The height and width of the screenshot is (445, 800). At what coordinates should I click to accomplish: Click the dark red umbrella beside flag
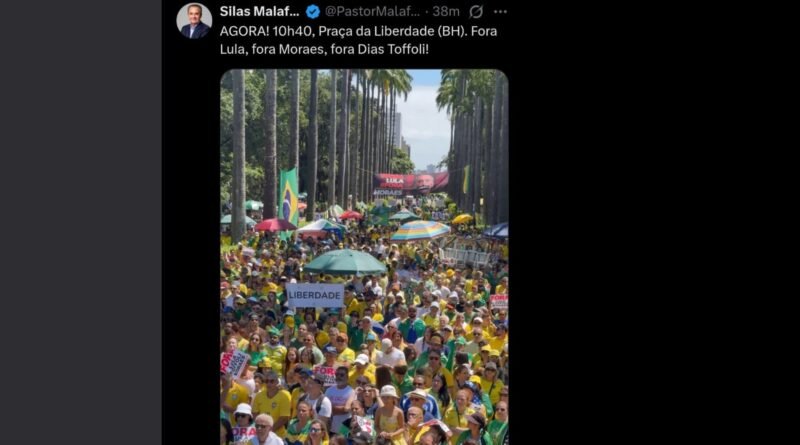coord(275,225)
